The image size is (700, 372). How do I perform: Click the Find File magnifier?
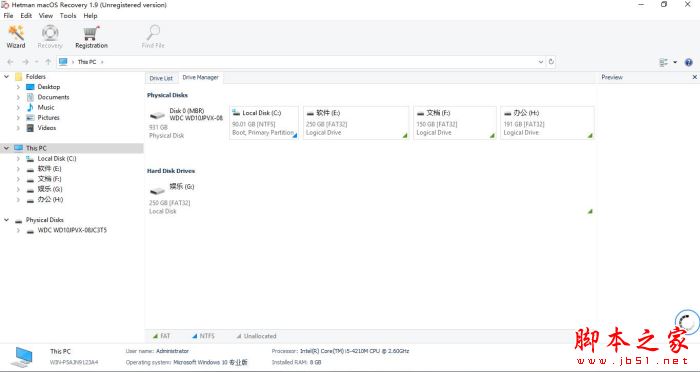[153, 37]
